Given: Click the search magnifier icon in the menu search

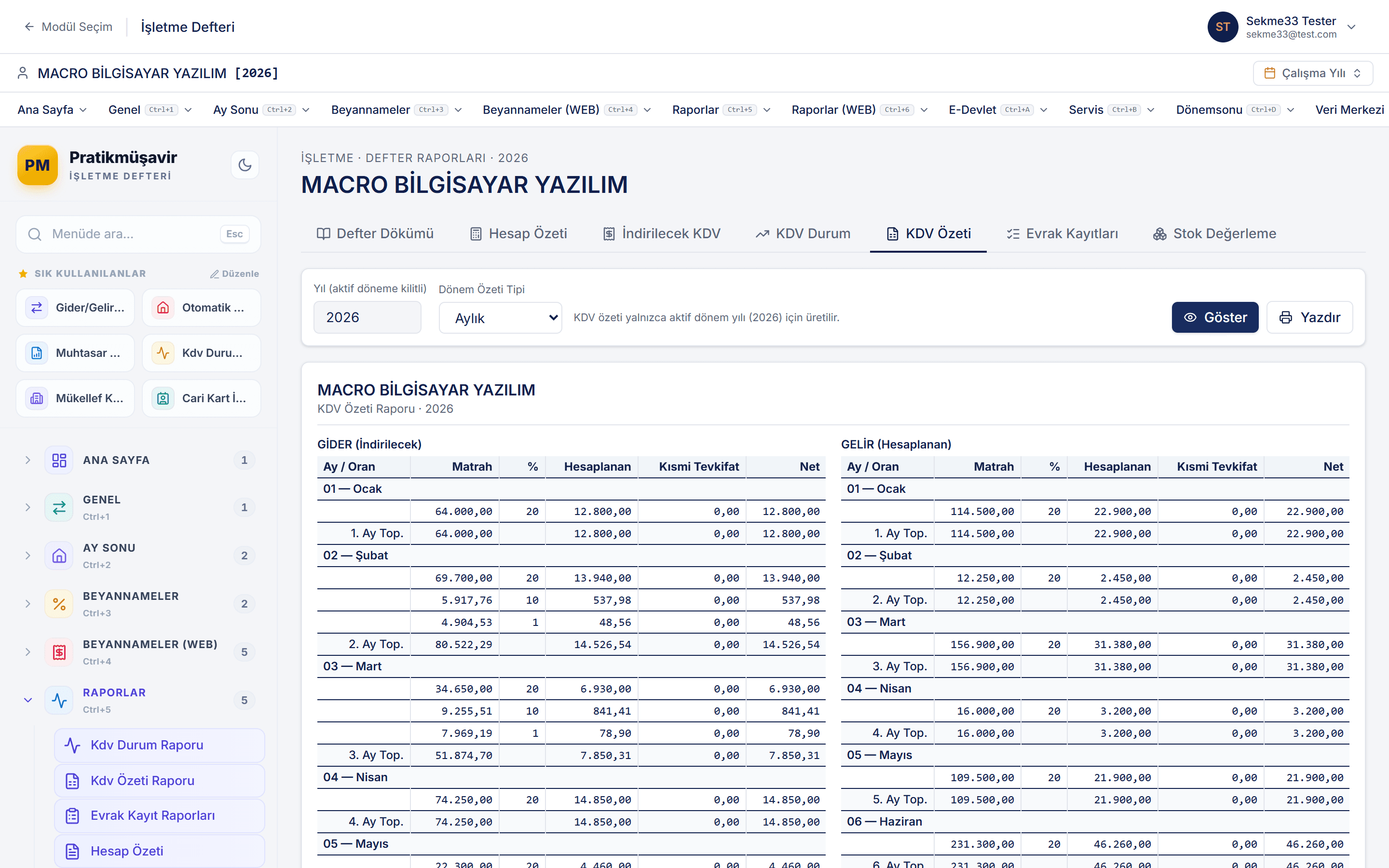Looking at the screenshot, I should [x=35, y=234].
